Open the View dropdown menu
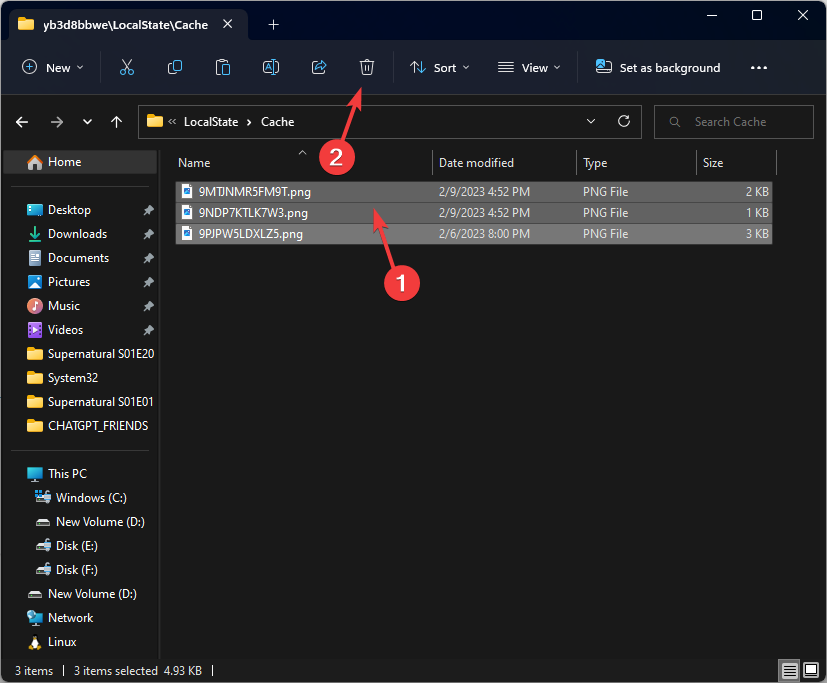This screenshot has height=683, width=827. tap(529, 67)
